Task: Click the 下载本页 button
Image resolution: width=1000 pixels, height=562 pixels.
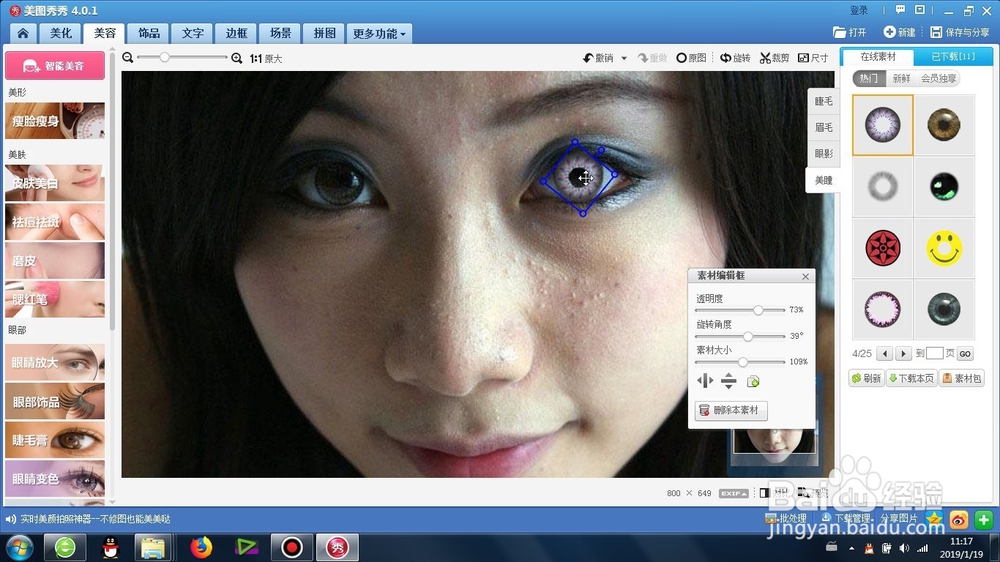Action: (911, 378)
